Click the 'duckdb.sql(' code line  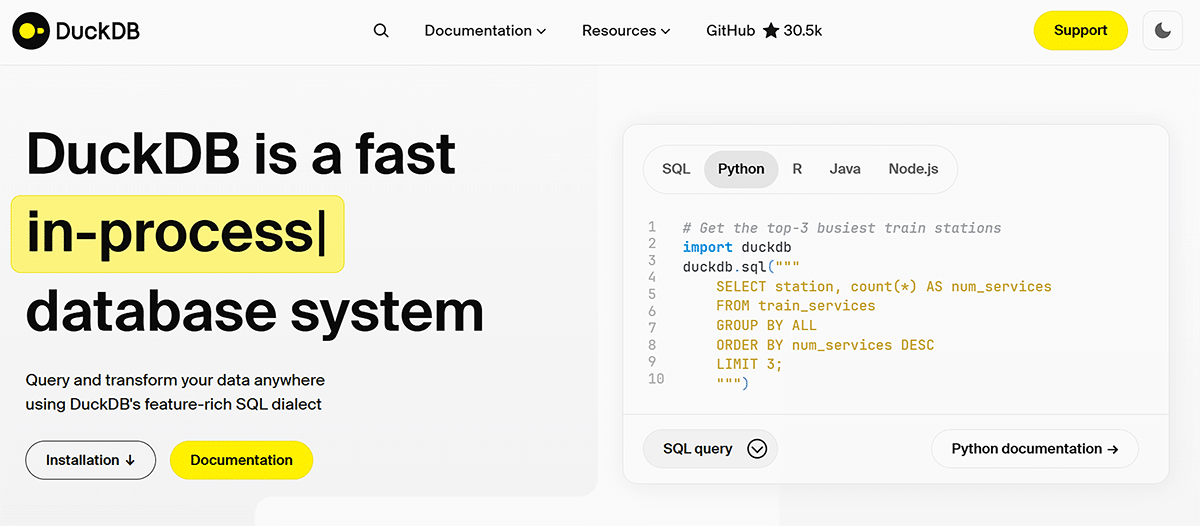click(741, 267)
